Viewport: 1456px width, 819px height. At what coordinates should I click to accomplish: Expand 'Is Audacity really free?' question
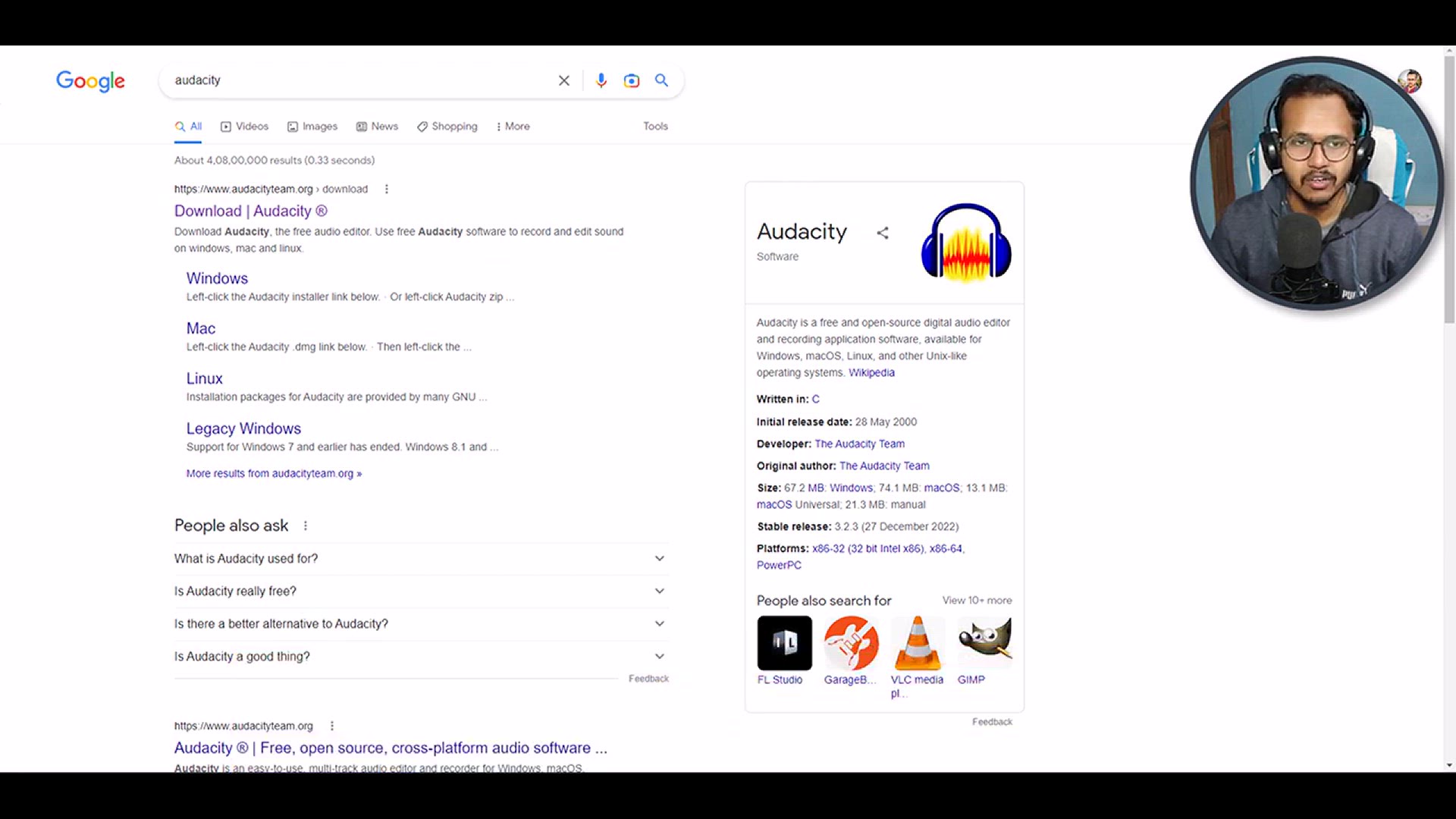[x=421, y=591]
